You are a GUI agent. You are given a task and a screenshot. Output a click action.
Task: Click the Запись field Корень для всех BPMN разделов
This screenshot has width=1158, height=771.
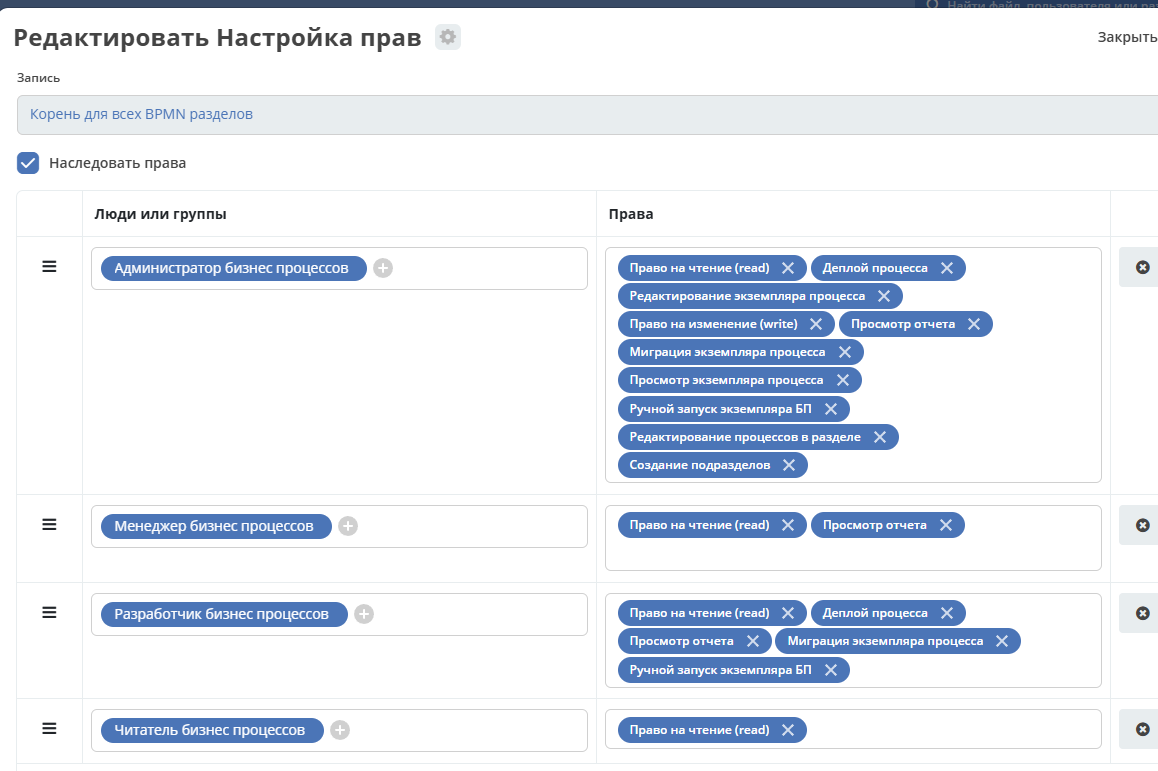pyautogui.click(x=580, y=115)
